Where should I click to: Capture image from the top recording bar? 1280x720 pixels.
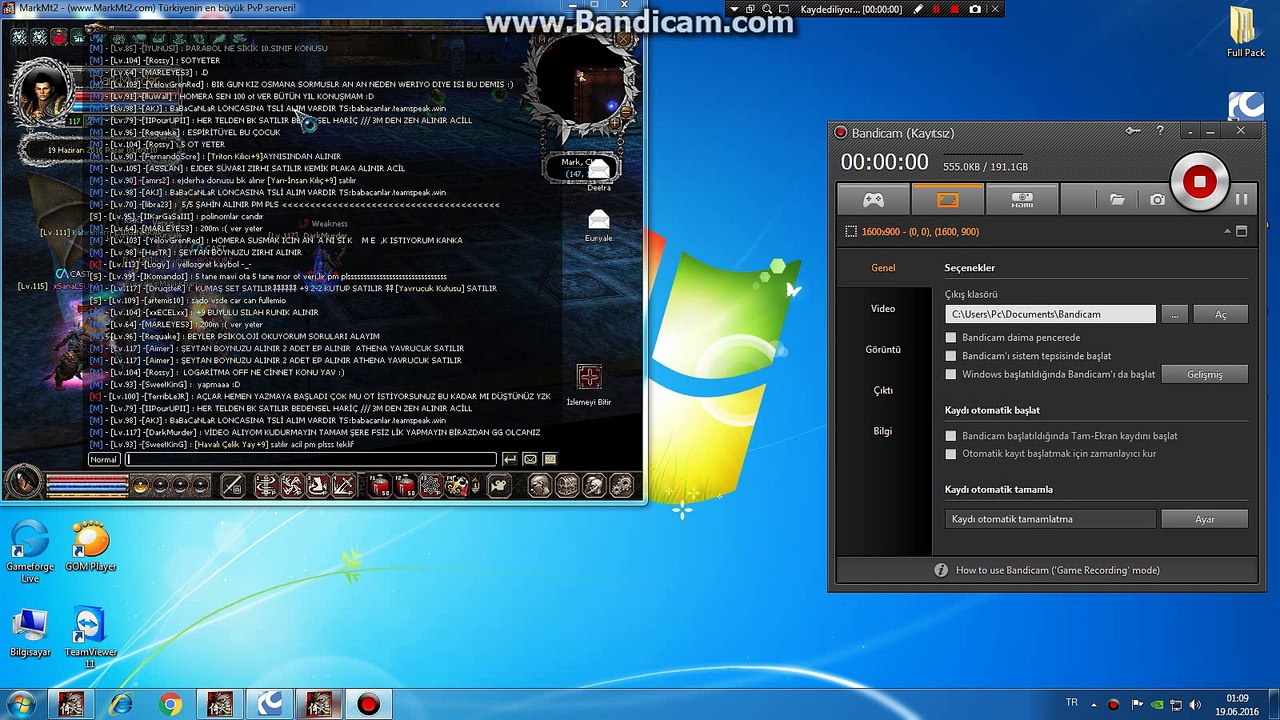(x=975, y=9)
